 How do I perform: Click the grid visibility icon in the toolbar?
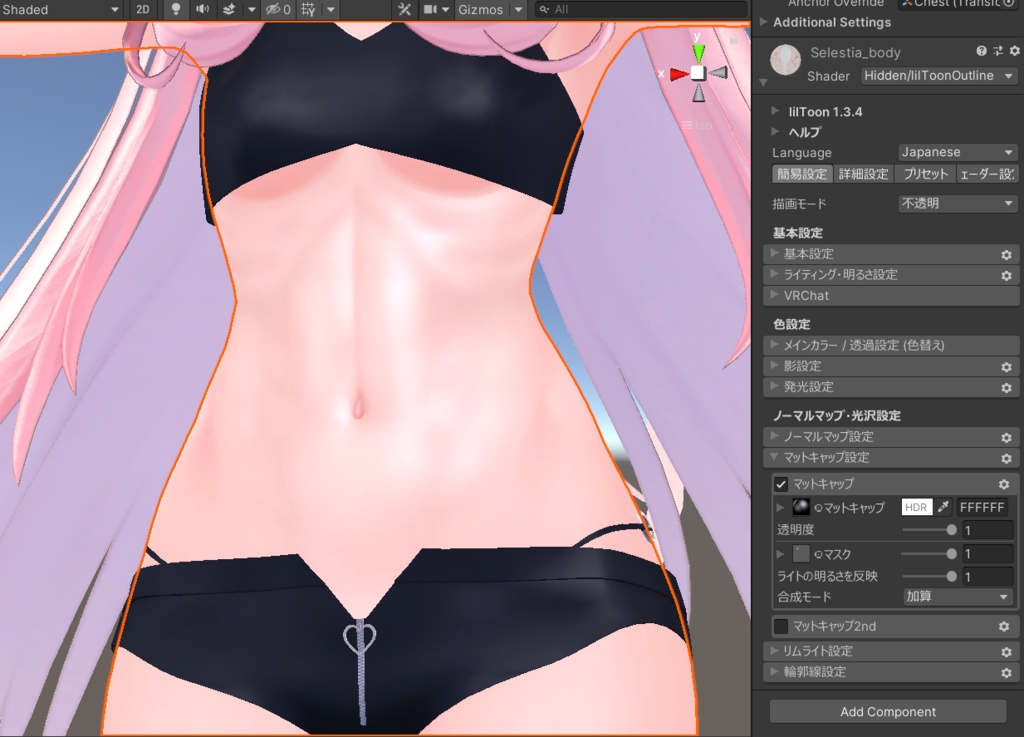pos(305,10)
